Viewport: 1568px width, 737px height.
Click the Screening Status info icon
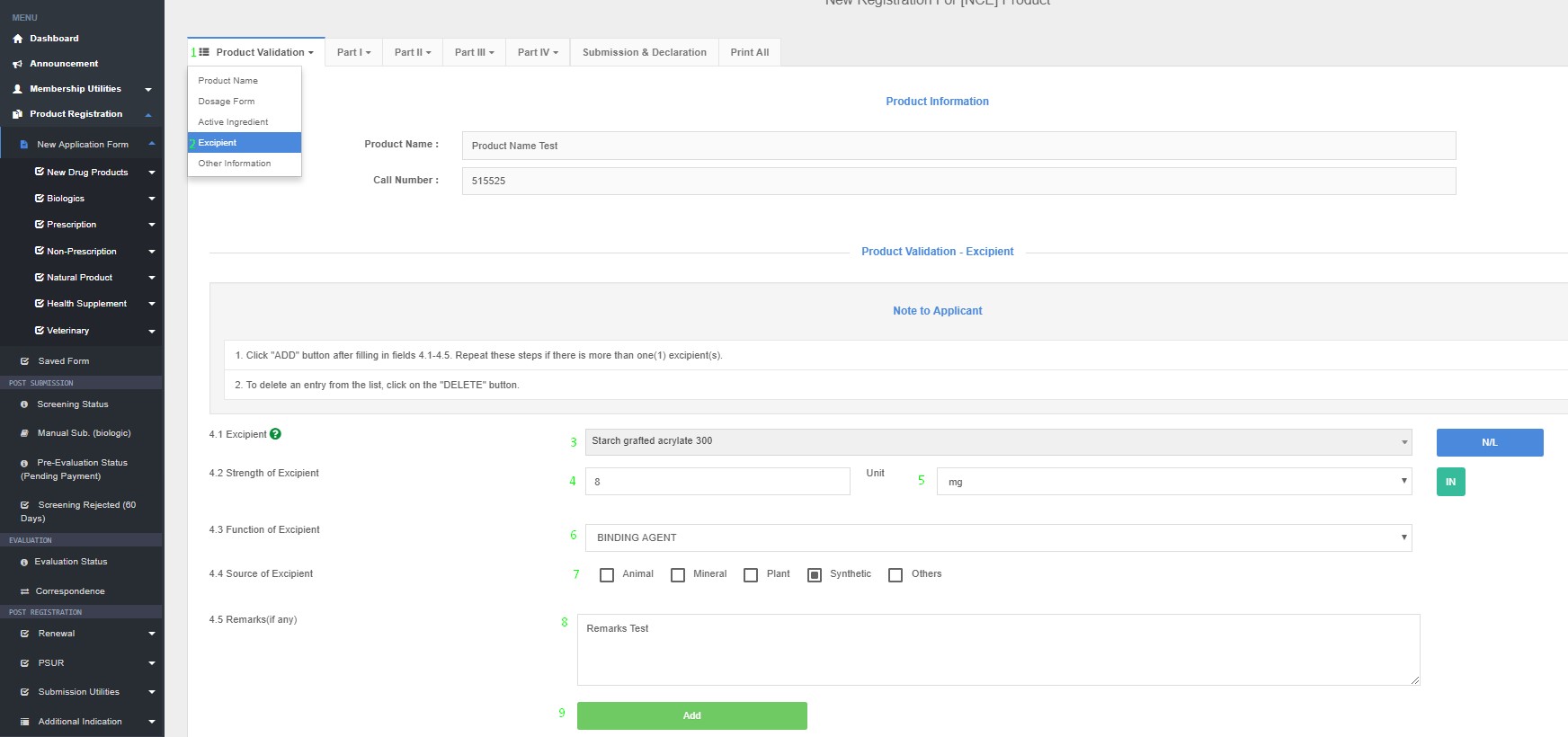click(24, 404)
